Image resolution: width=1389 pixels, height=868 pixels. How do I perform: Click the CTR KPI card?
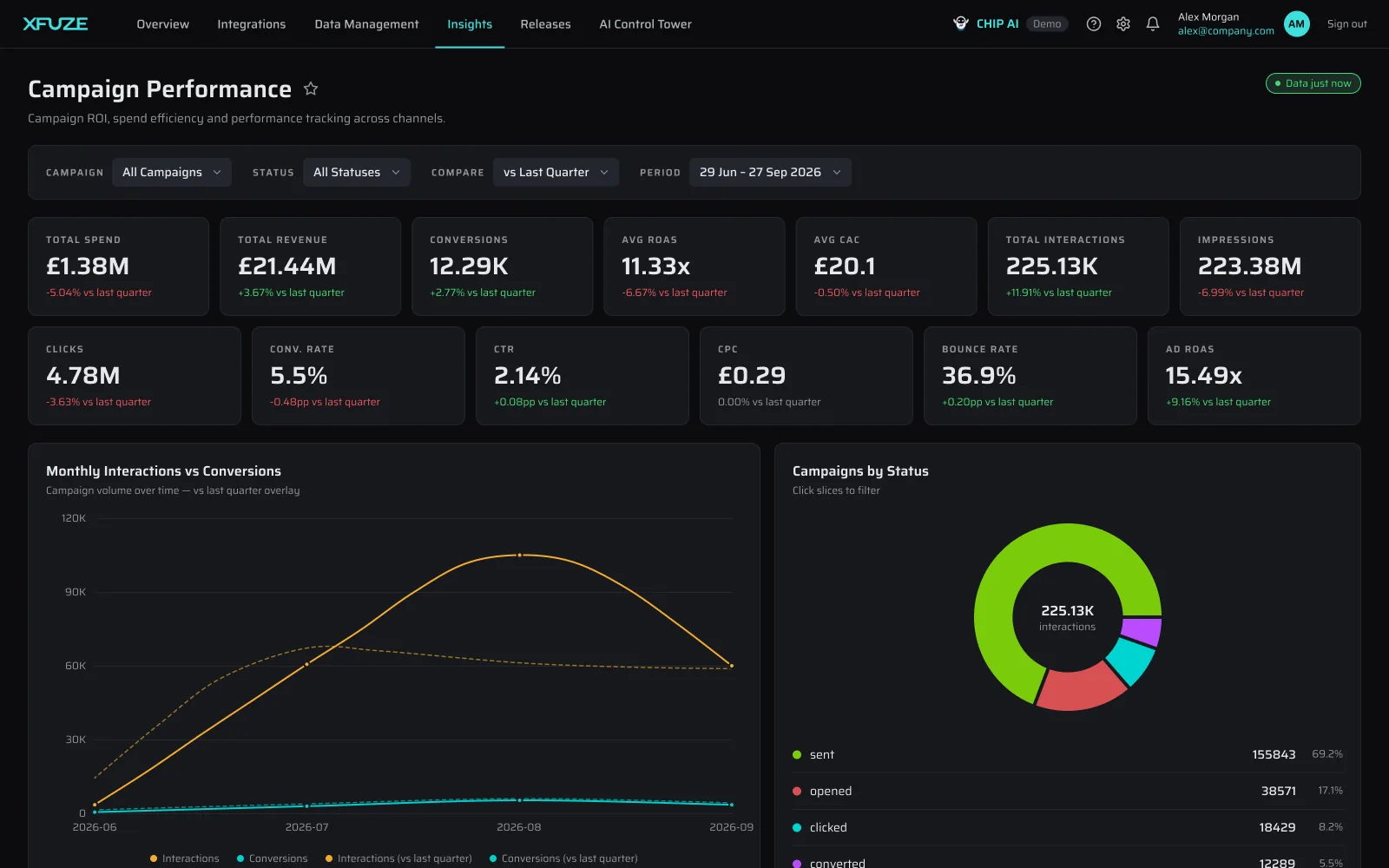(x=582, y=375)
